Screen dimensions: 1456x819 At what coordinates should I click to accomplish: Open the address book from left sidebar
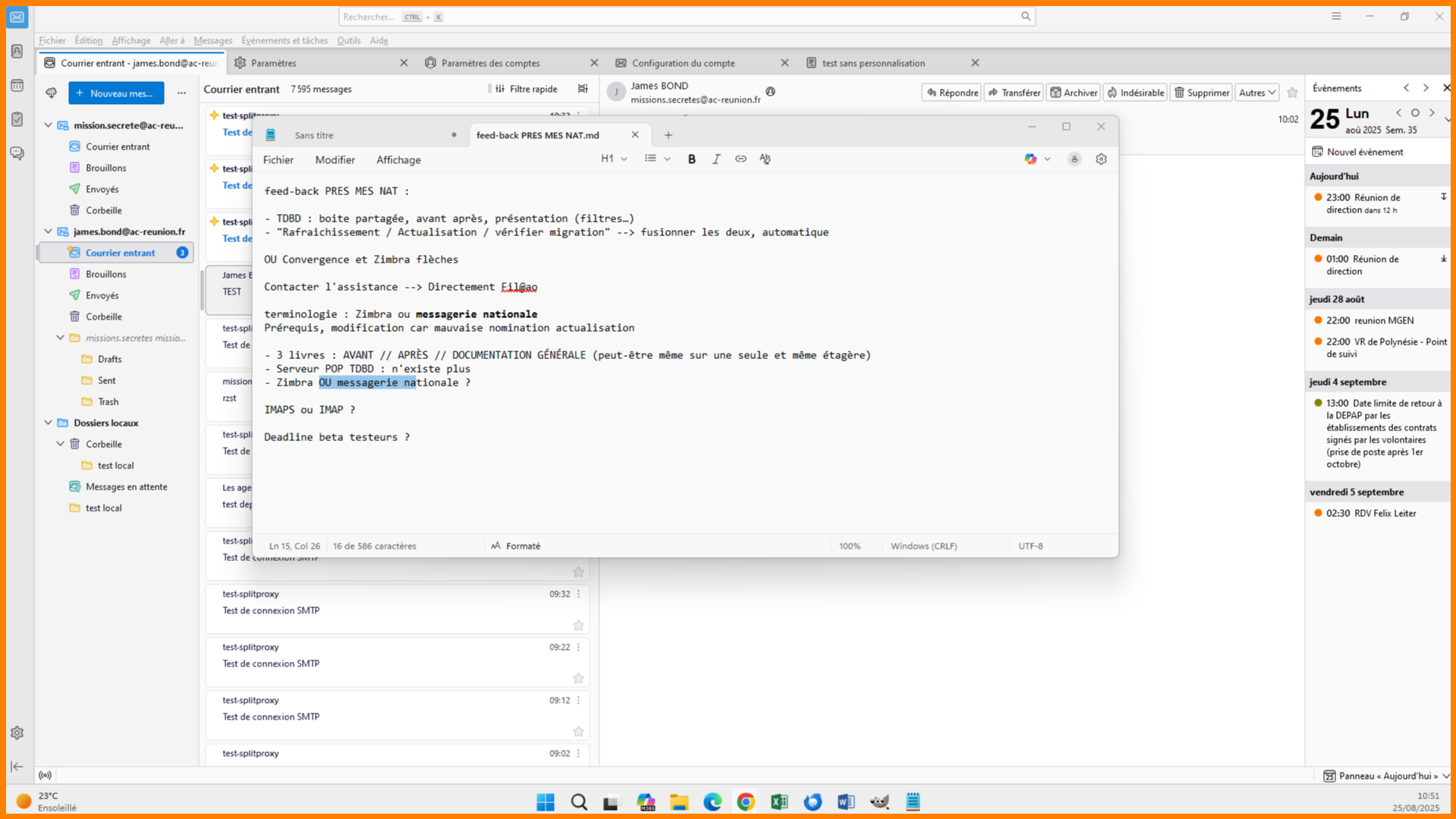[x=17, y=52]
